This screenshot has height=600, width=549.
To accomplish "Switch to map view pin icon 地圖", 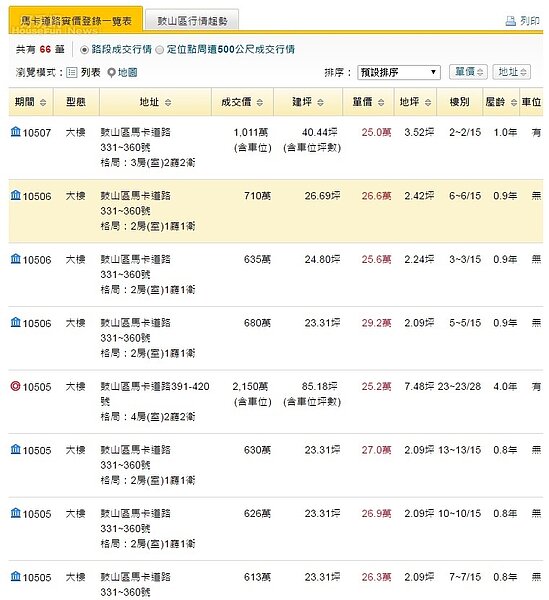I will 111,73.
